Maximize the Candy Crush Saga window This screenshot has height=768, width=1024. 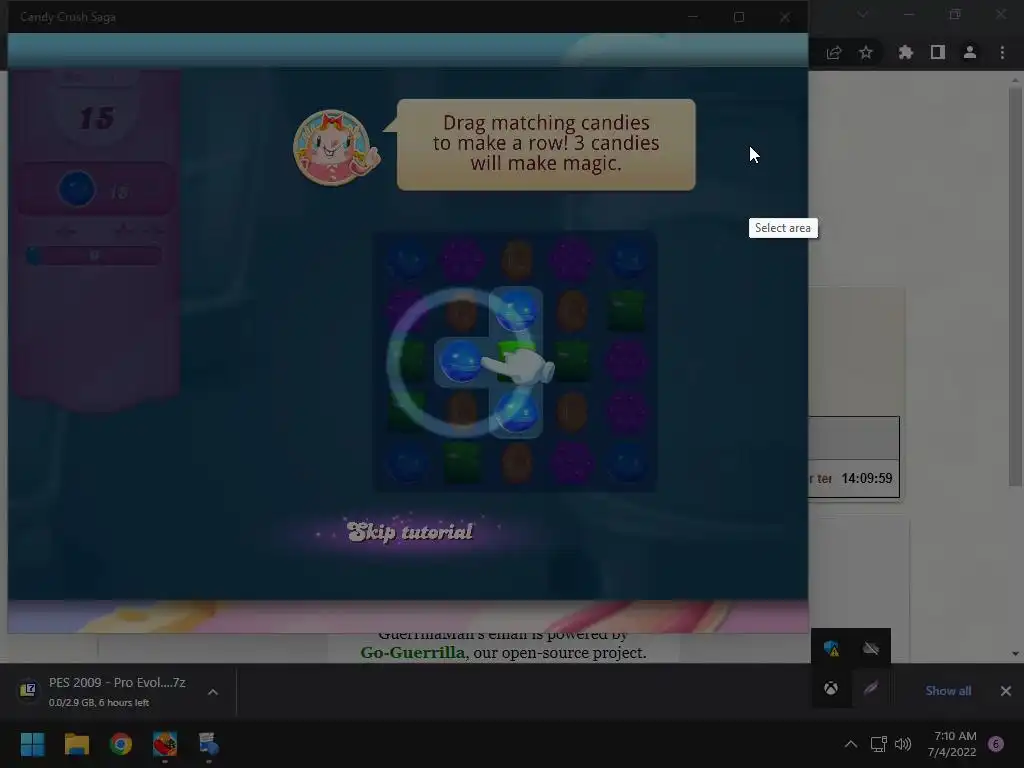coord(739,17)
